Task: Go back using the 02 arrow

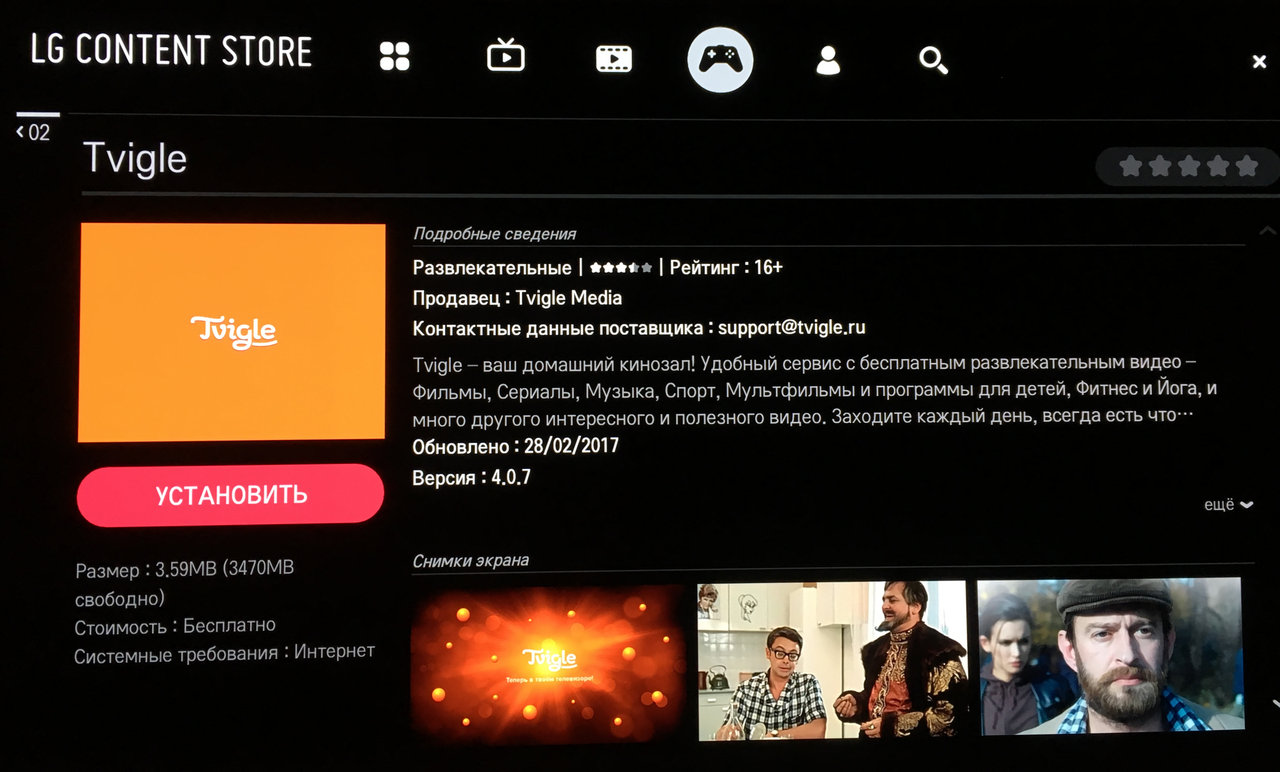Action: pyautogui.click(x=33, y=132)
